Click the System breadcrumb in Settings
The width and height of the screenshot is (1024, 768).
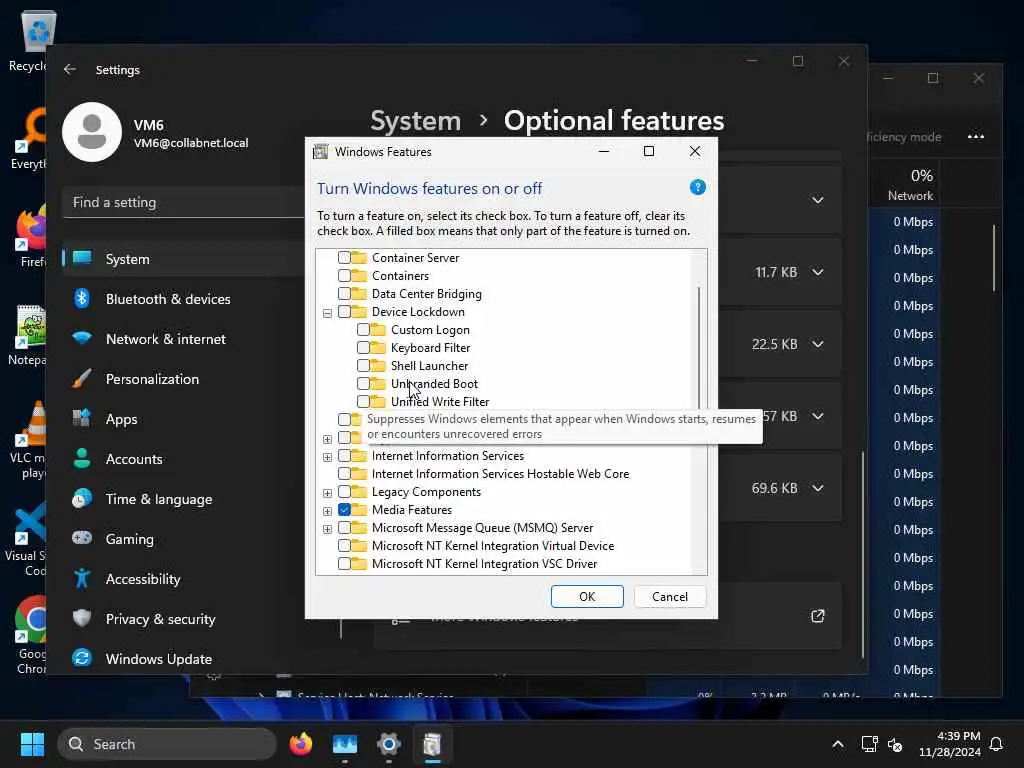point(415,121)
